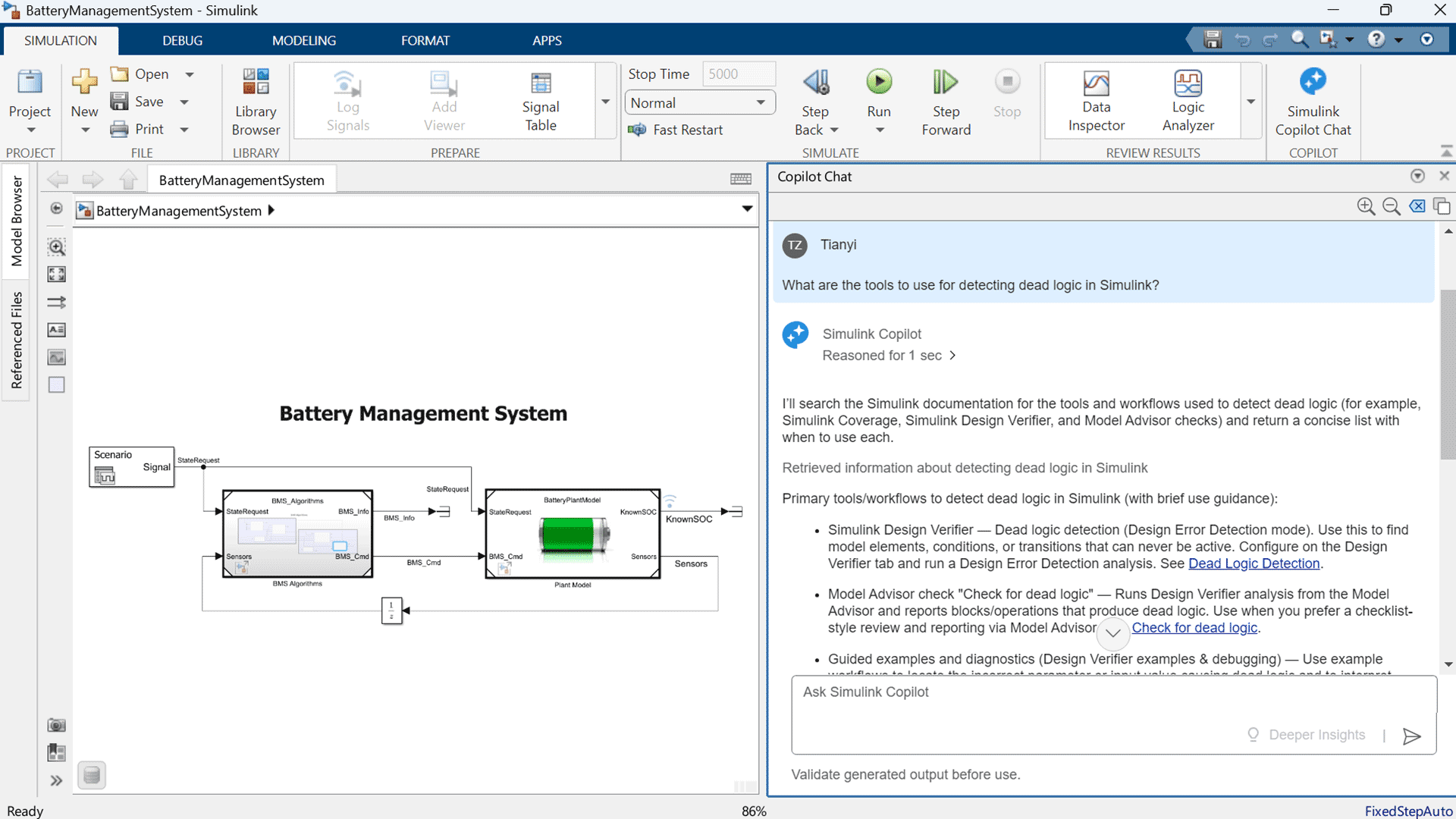Screen dimensions: 1456x819
Task: Switch to the MODELING tab
Action: (x=303, y=40)
